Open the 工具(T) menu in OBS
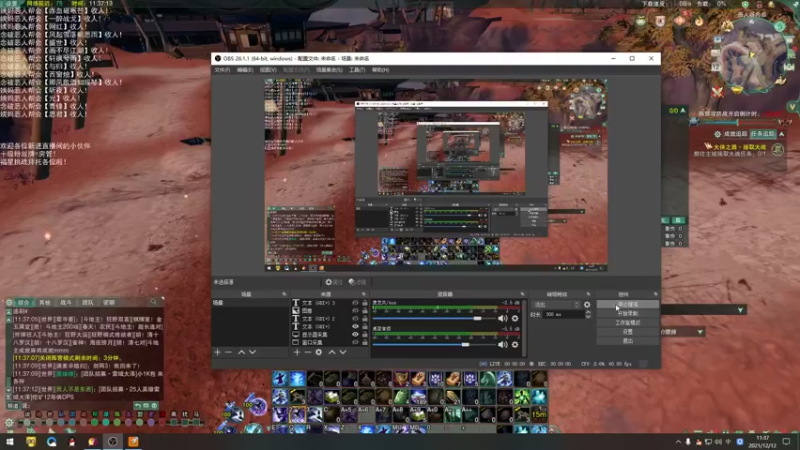This screenshot has width=800, height=450. click(x=357, y=70)
